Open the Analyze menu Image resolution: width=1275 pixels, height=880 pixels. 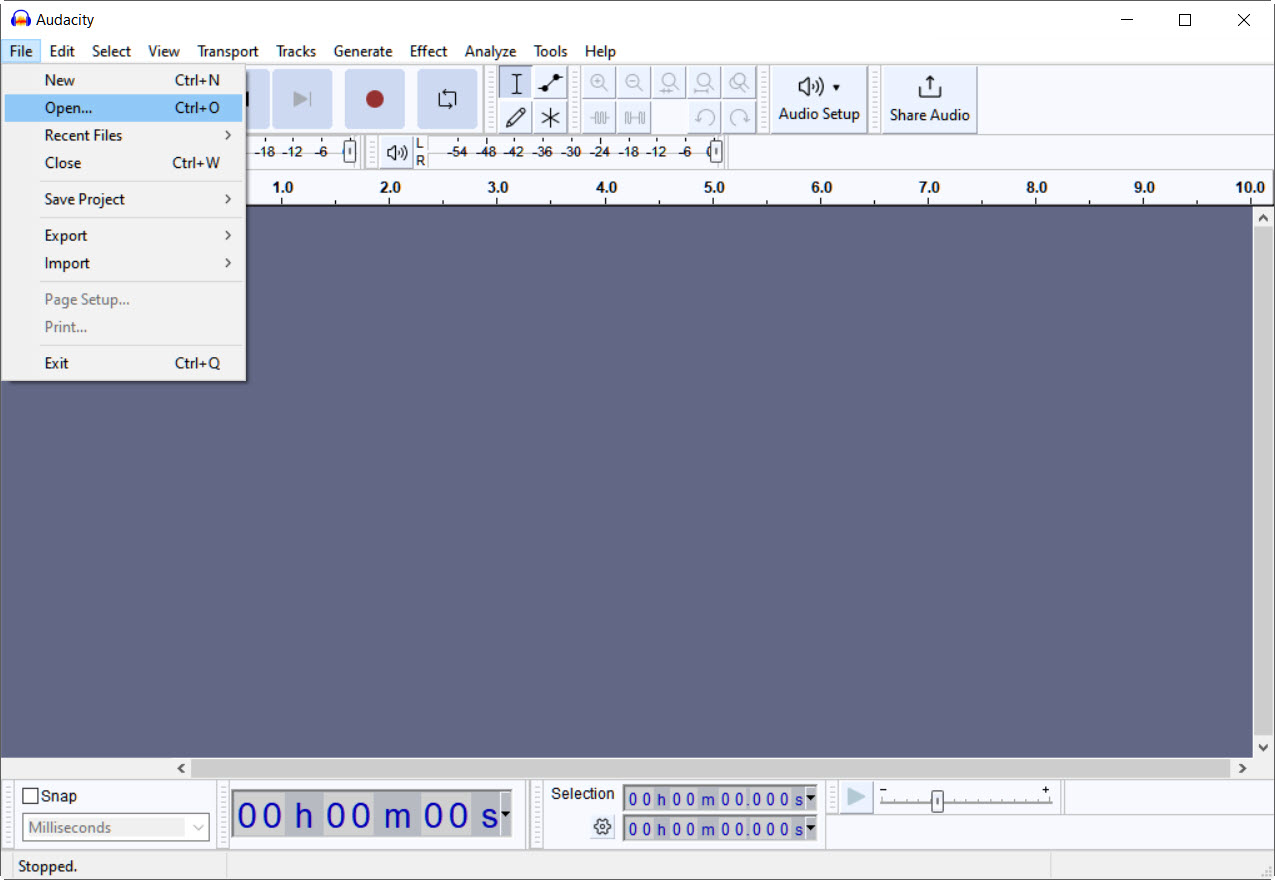(x=490, y=51)
